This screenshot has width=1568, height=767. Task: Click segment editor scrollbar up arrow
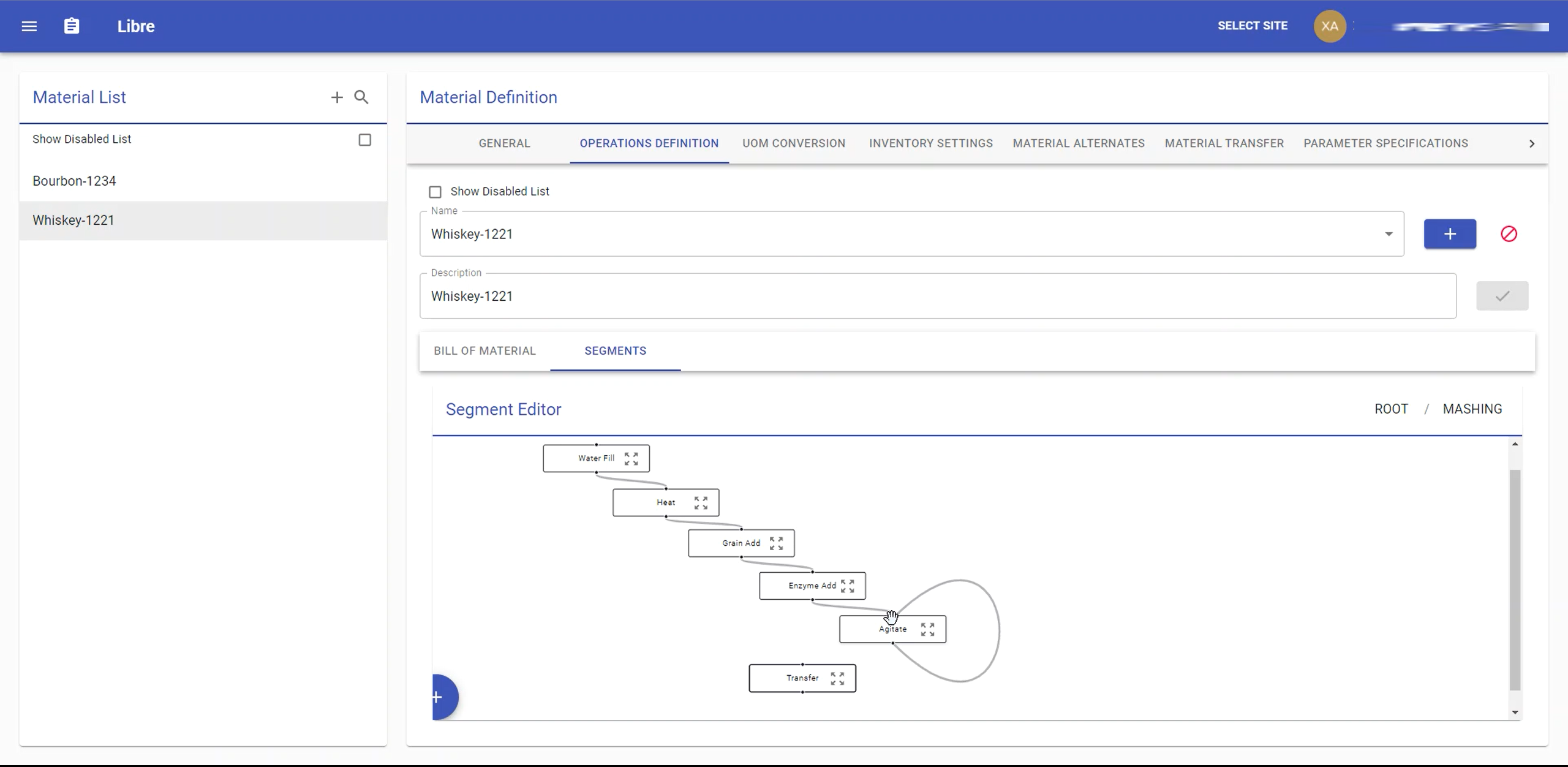pyautogui.click(x=1515, y=444)
